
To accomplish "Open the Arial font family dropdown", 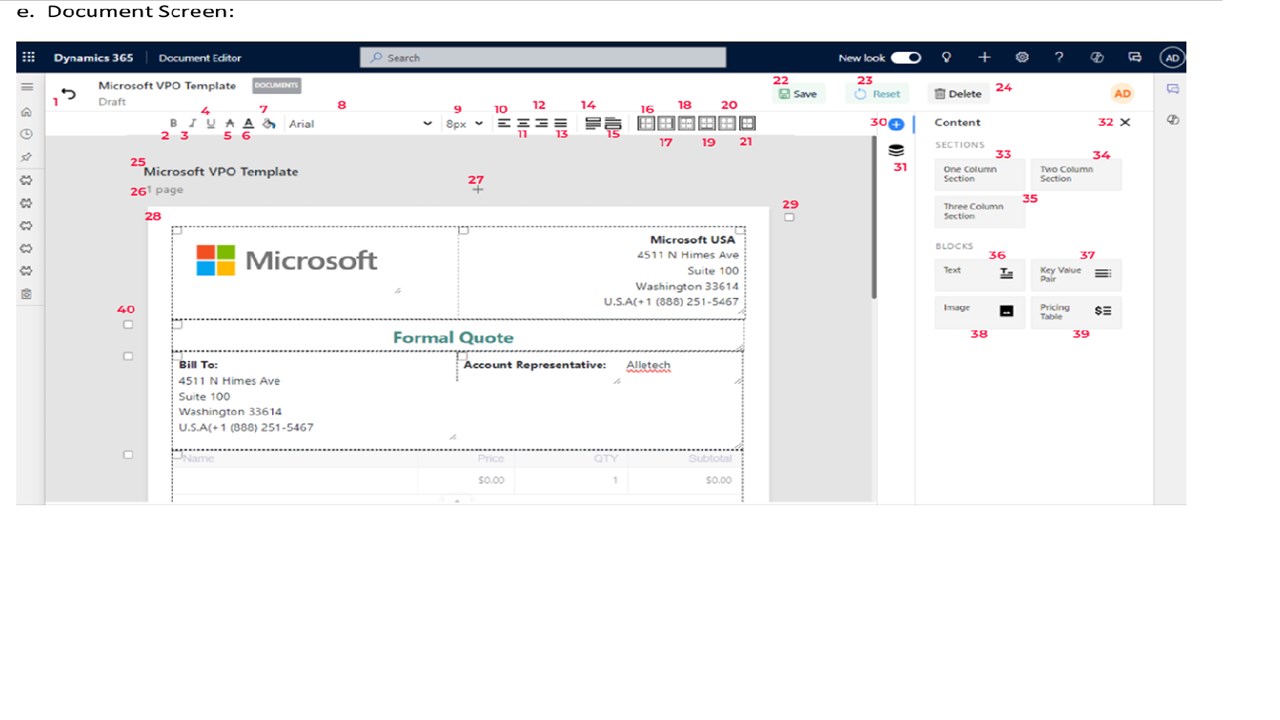I will point(360,124).
